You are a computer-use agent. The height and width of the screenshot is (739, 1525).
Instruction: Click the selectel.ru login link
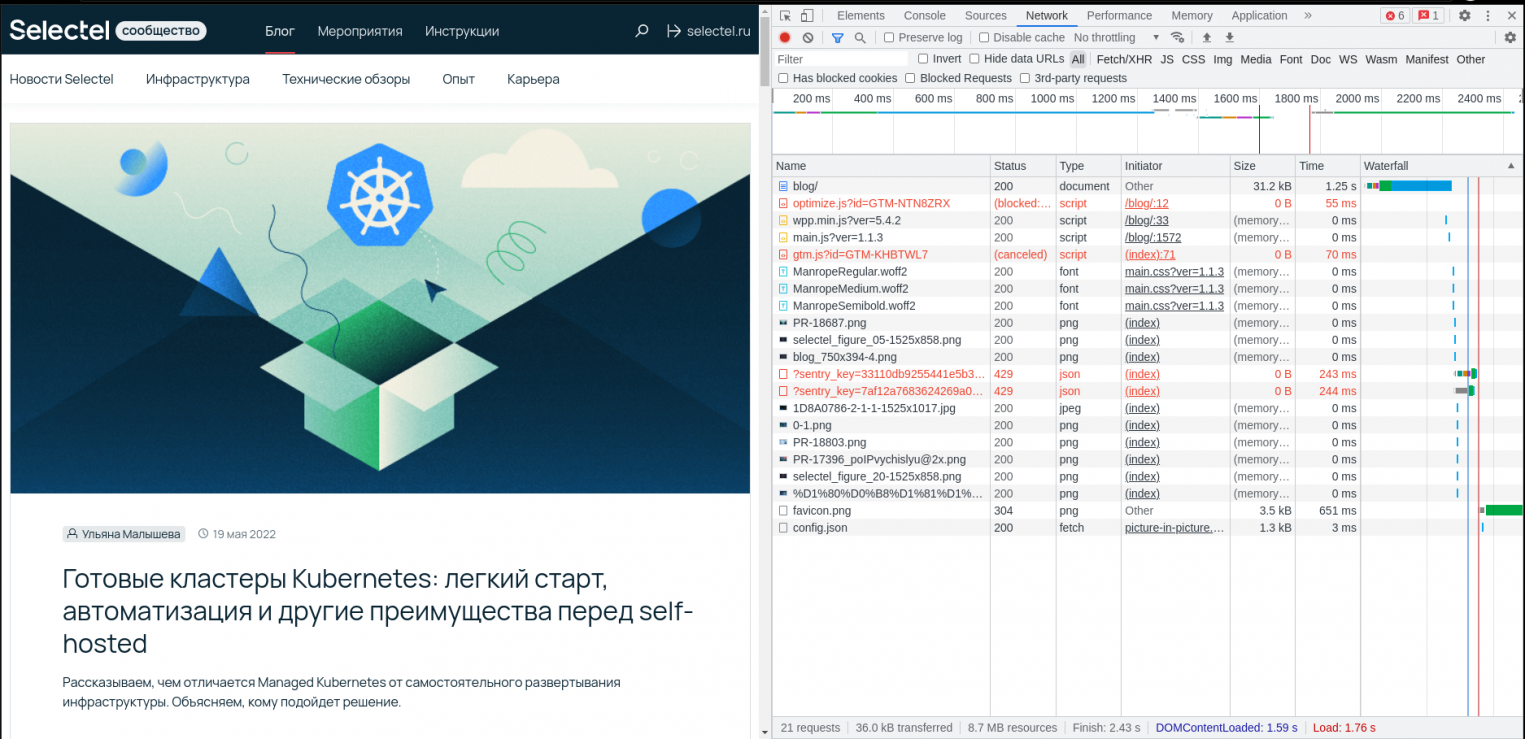click(708, 31)
